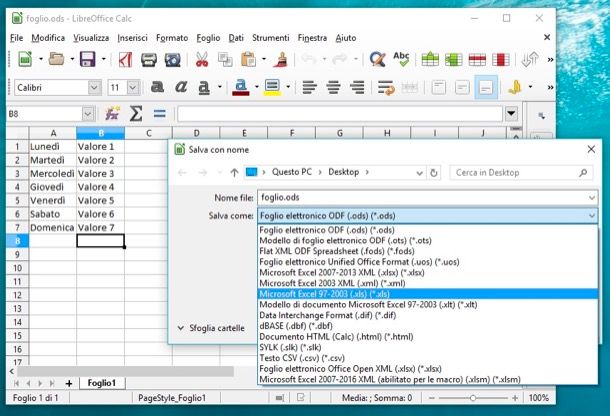Apply the background highlight color

coord(272,88)
